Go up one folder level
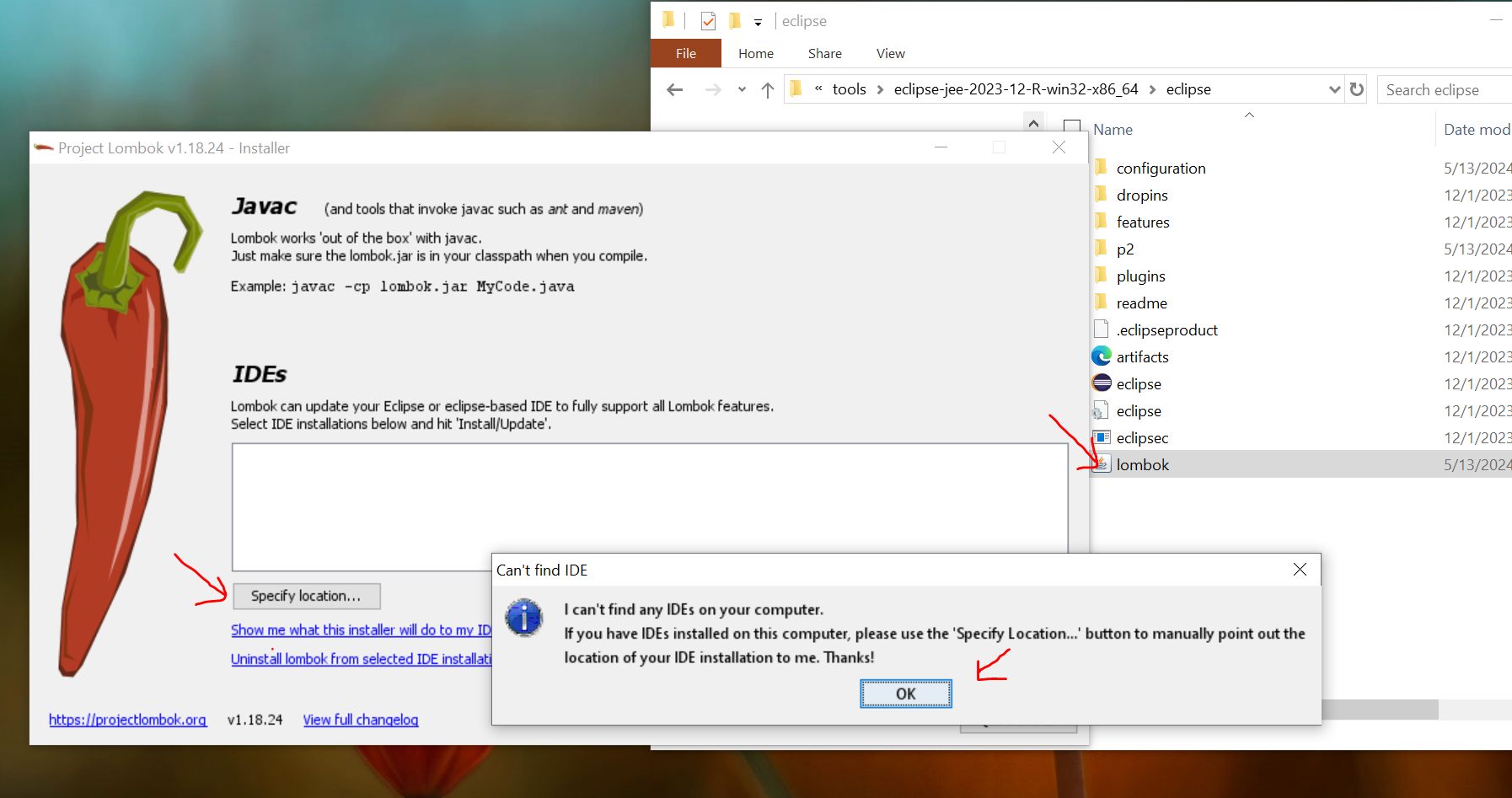Screen dimensions: 1512x798 tap(767, 89)
